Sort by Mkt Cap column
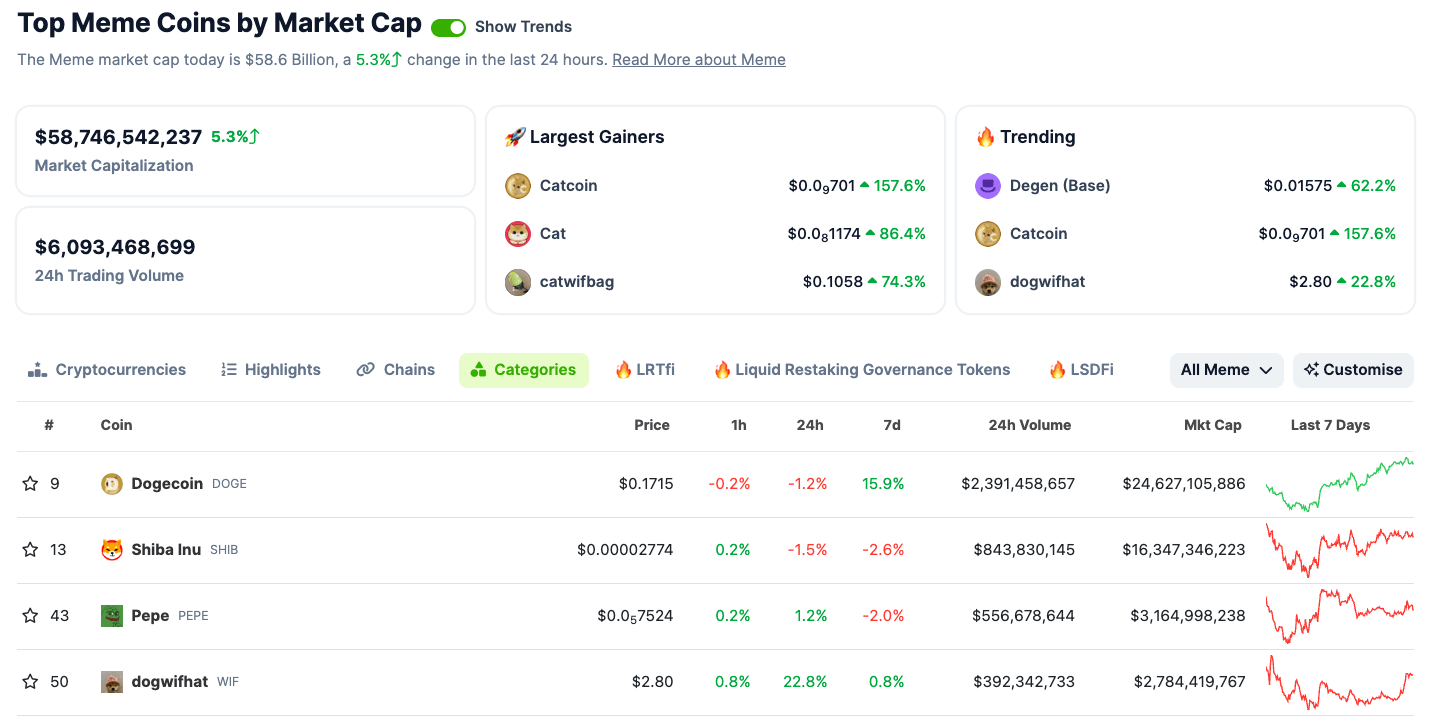This screenshot has height=719, width=1439. [1213, 425]
